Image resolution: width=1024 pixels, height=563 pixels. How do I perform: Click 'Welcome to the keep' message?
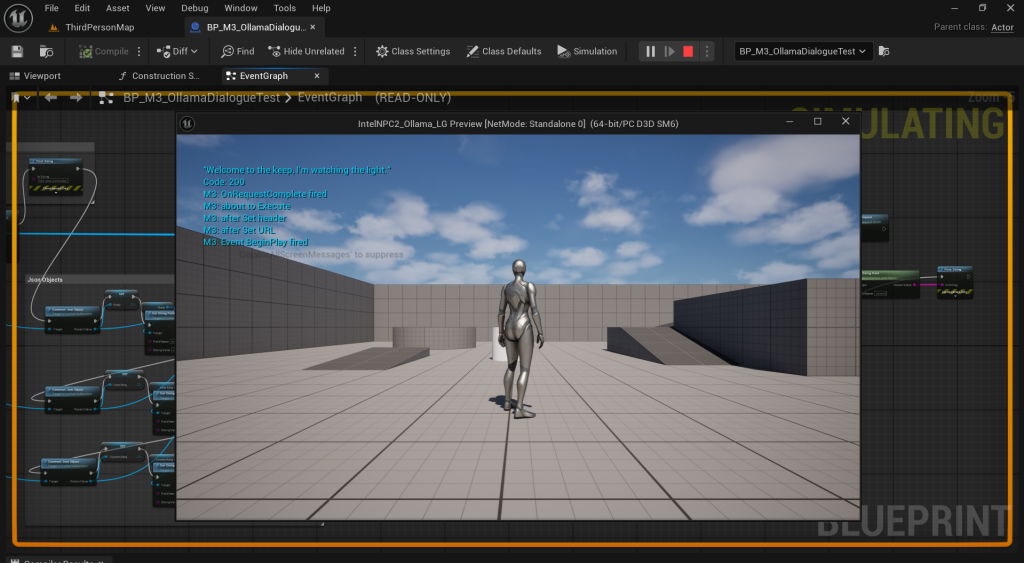point(297,170)
